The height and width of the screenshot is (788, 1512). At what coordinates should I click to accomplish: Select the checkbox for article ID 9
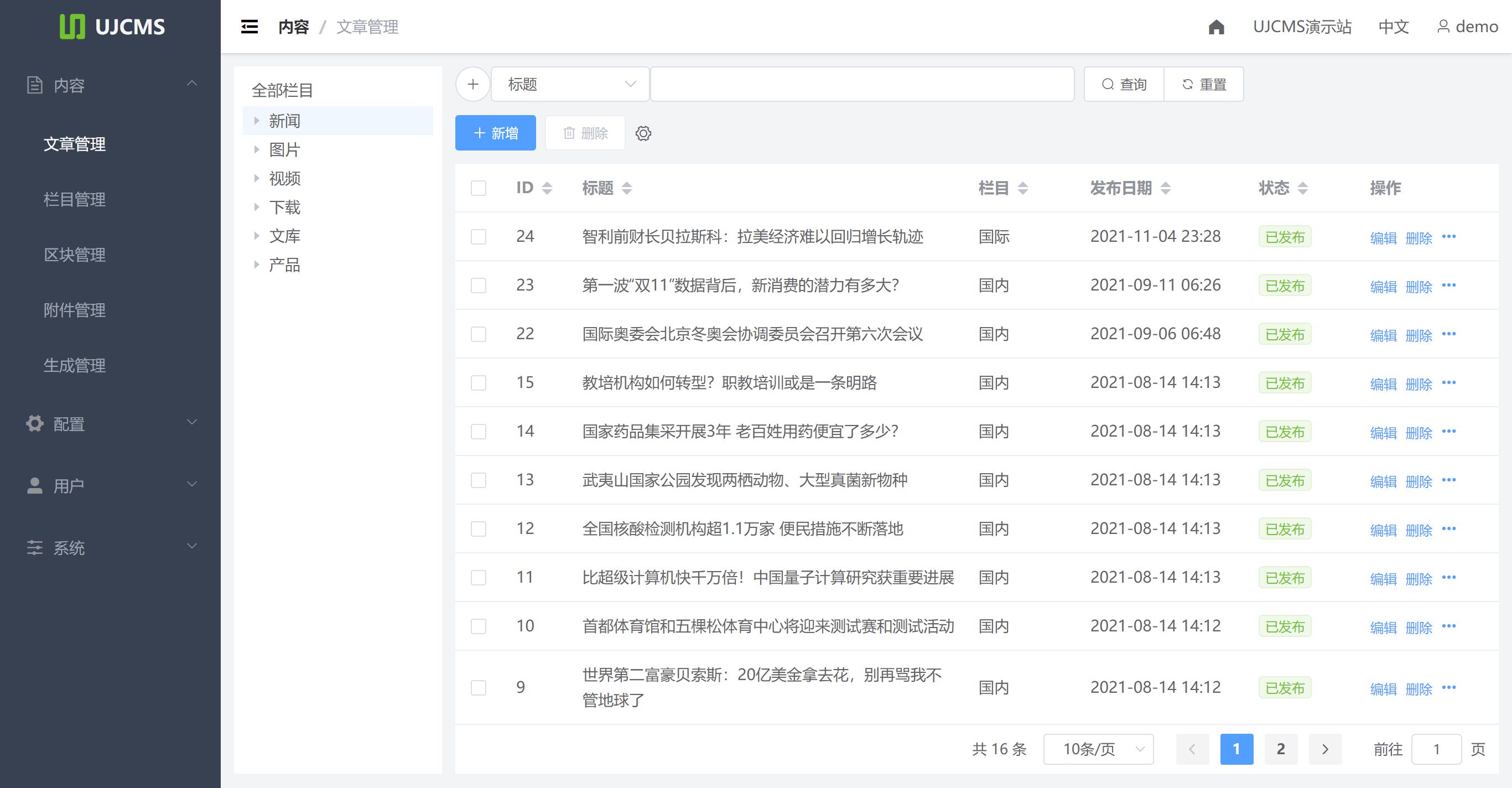point(478,687)
